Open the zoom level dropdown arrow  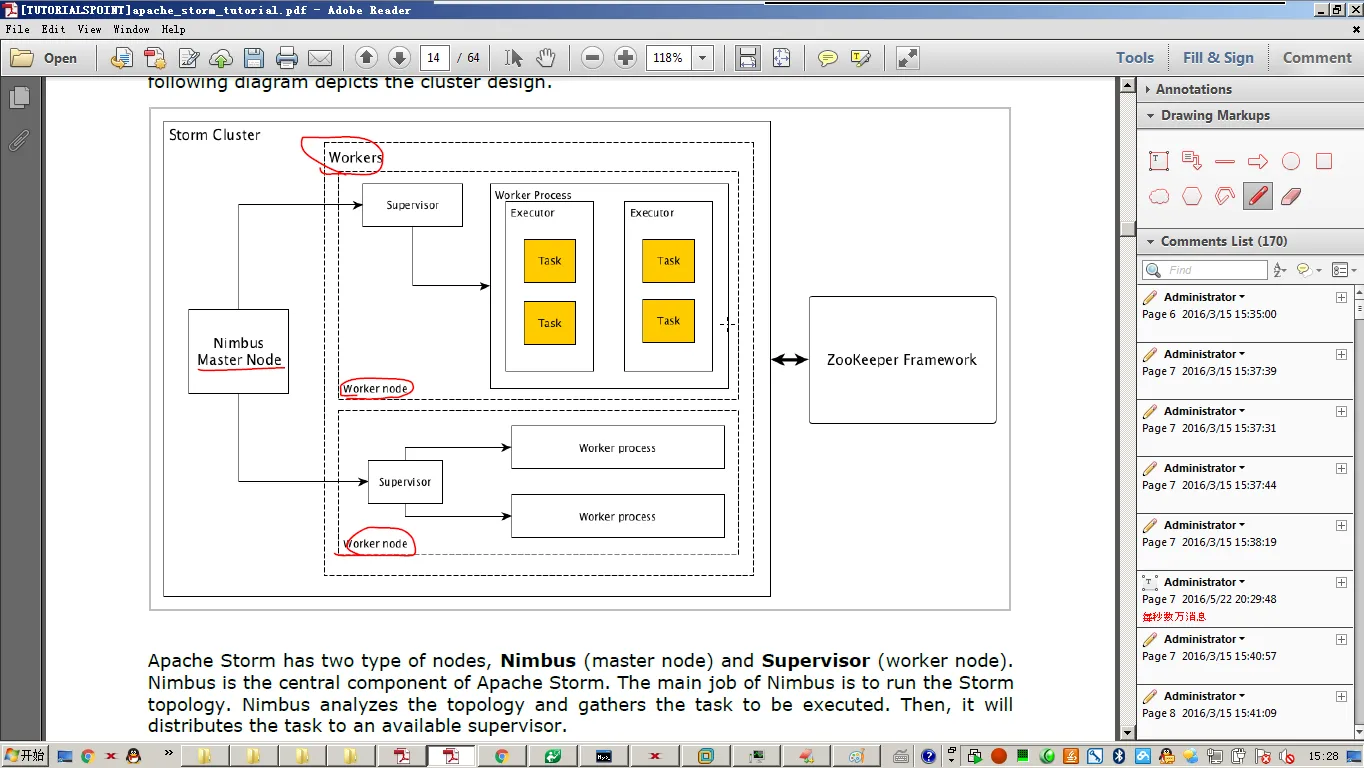tap(702, 58)
